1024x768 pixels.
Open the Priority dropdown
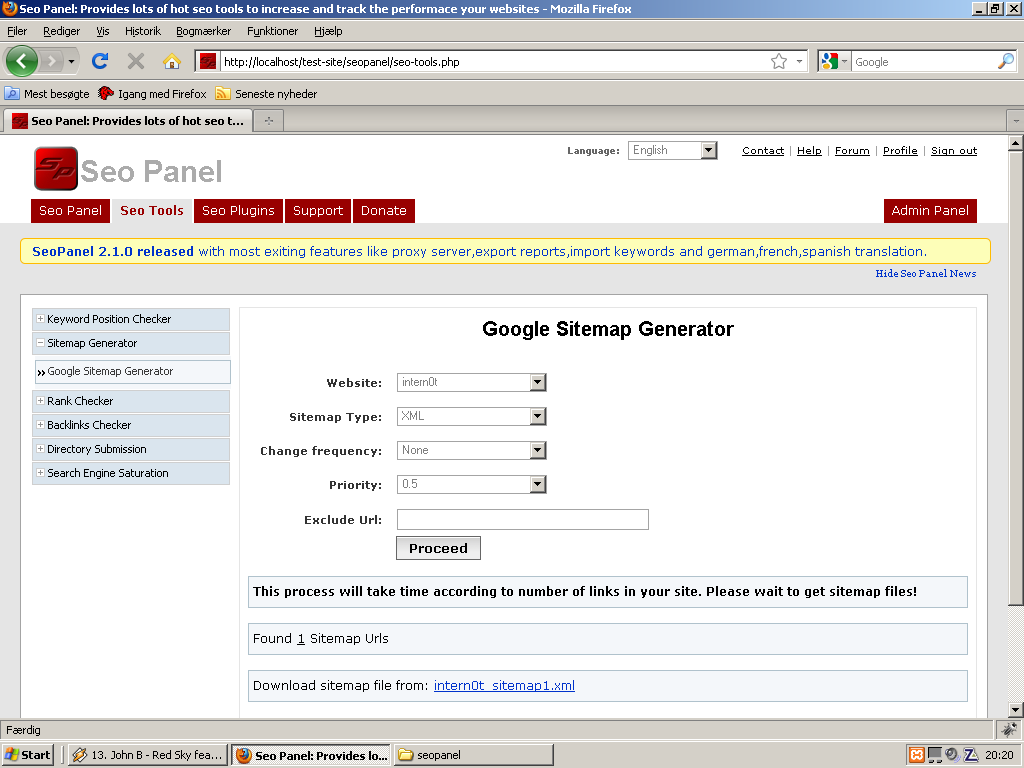click(472, 485)
